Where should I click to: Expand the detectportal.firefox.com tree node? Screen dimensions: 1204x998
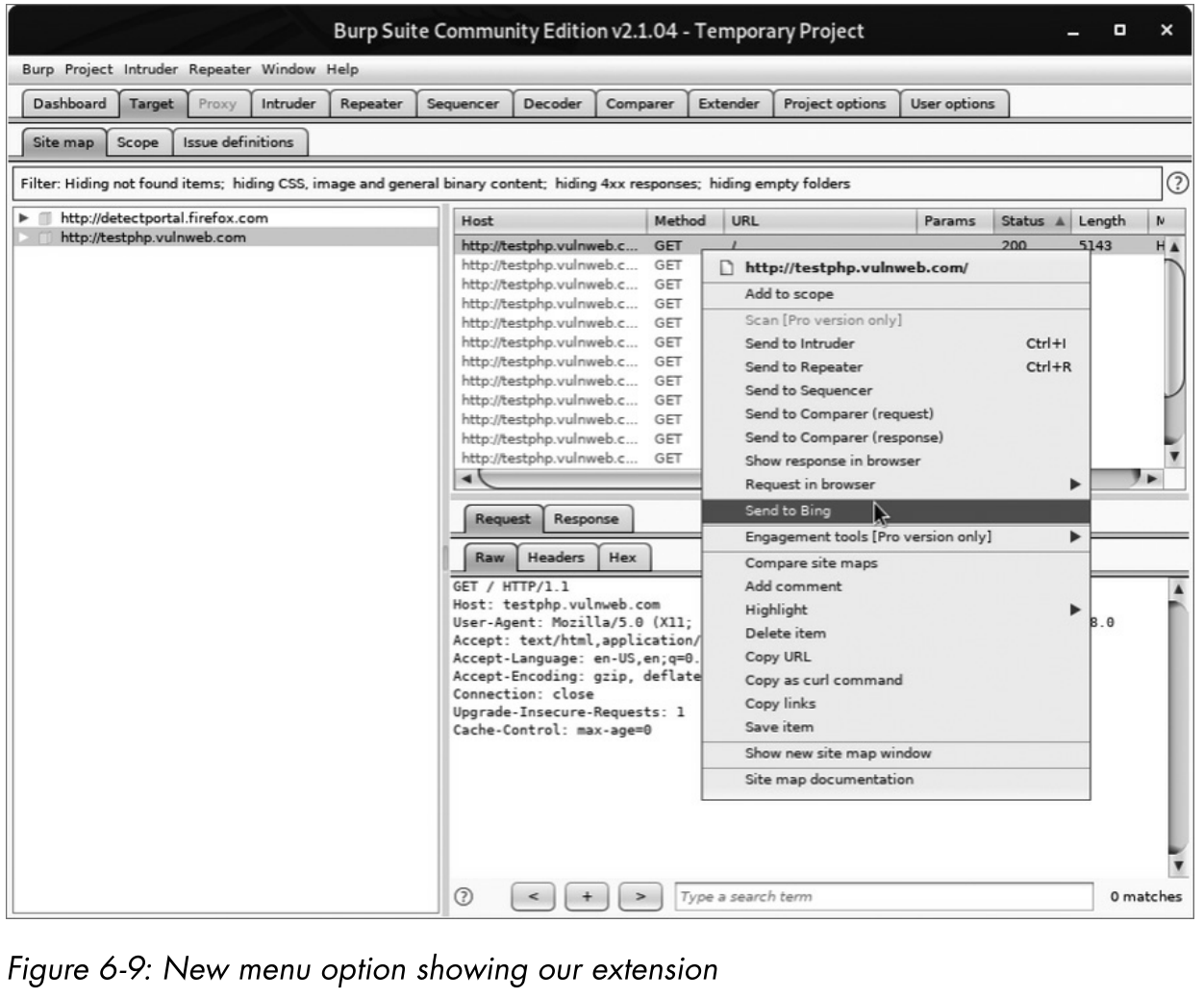[24, 218]
